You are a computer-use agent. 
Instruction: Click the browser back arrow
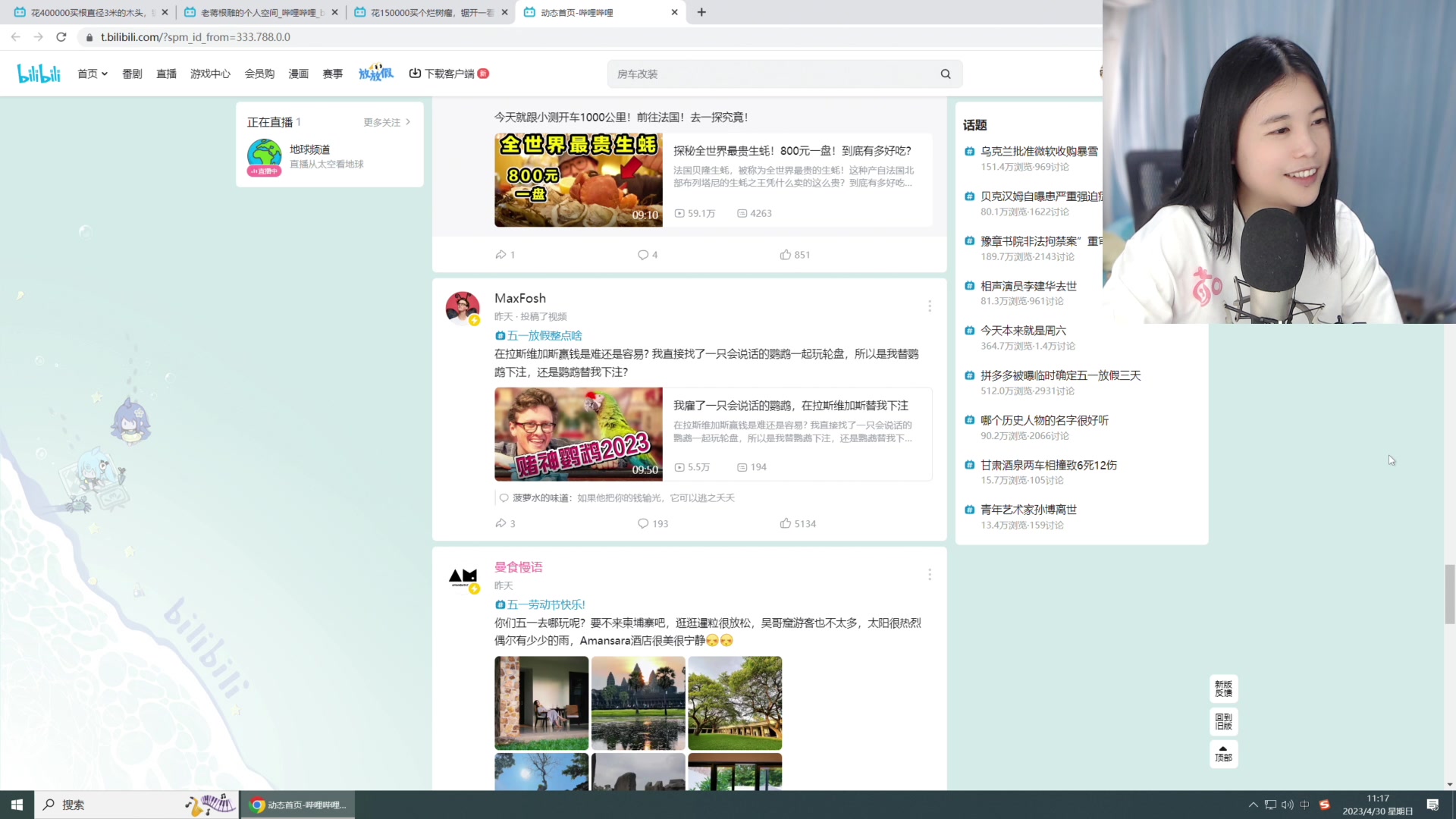(16, 37)
